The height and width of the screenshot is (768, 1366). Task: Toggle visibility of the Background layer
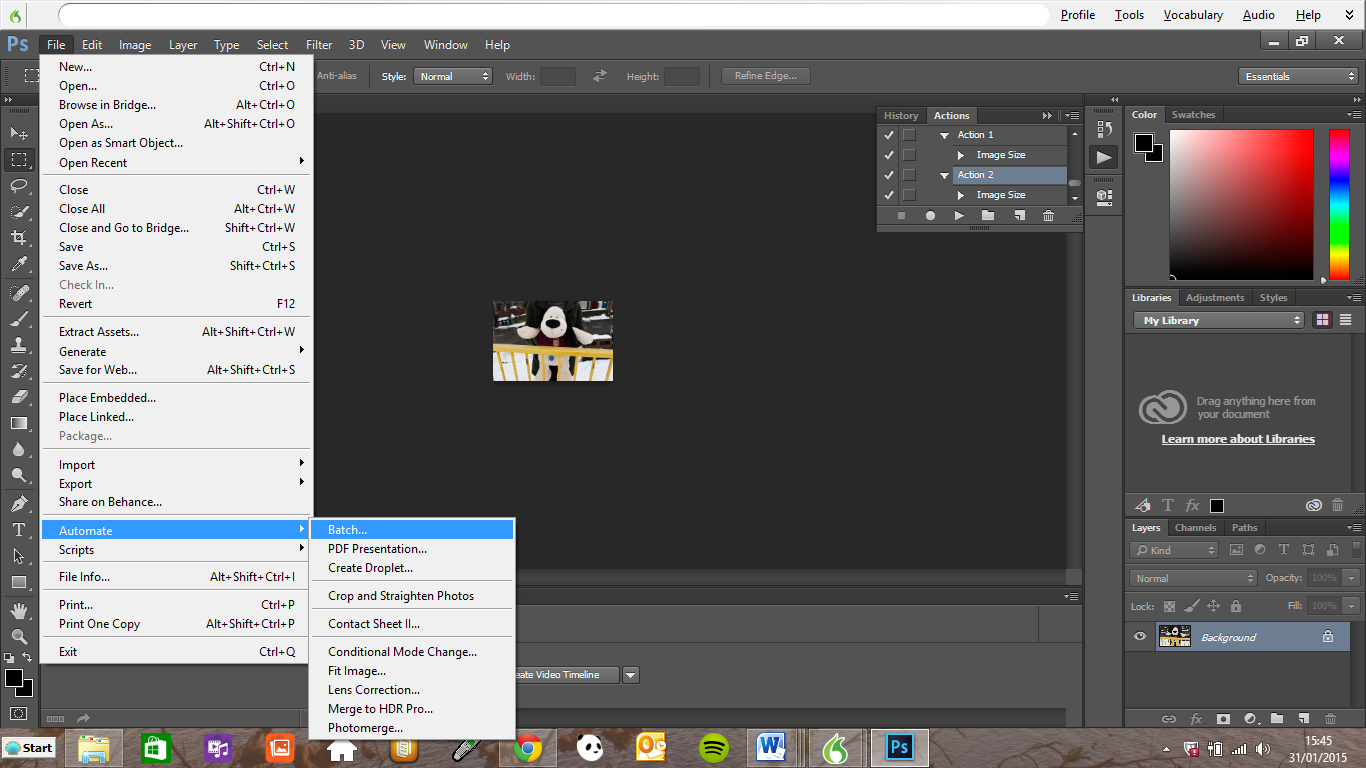(1139, 636)
